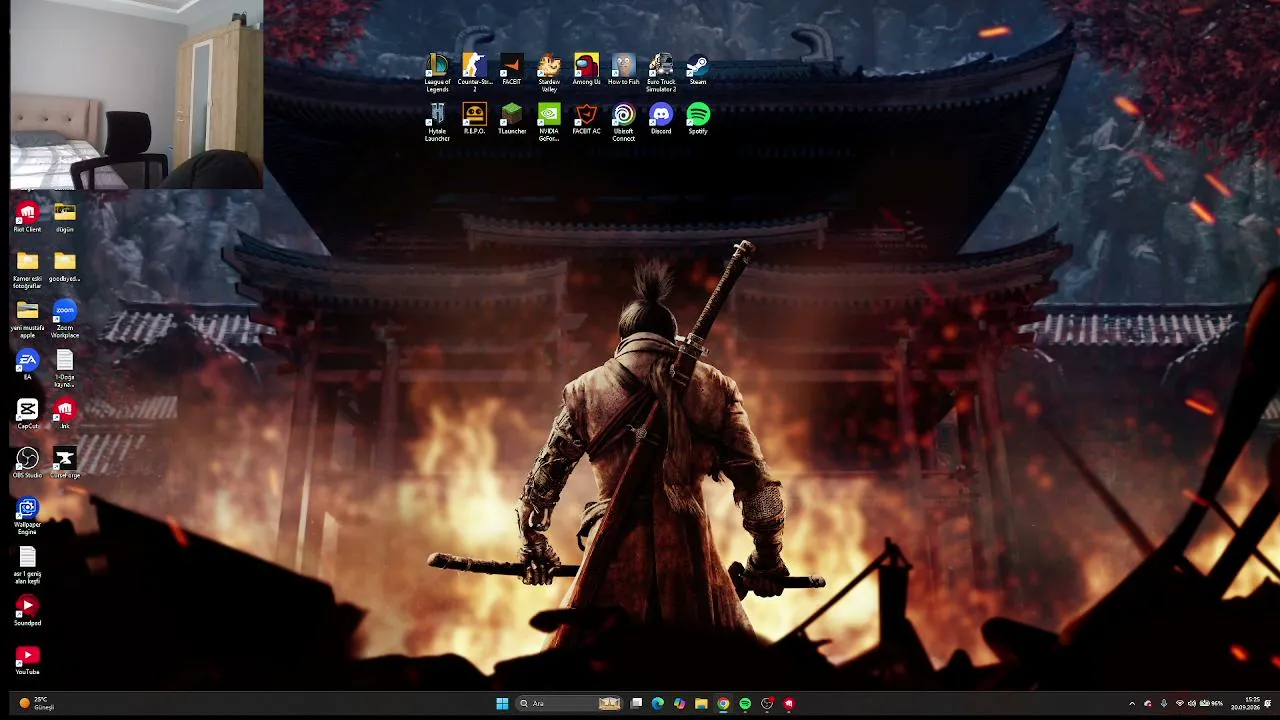Click the CurseForge desktop shortcut

65,462
